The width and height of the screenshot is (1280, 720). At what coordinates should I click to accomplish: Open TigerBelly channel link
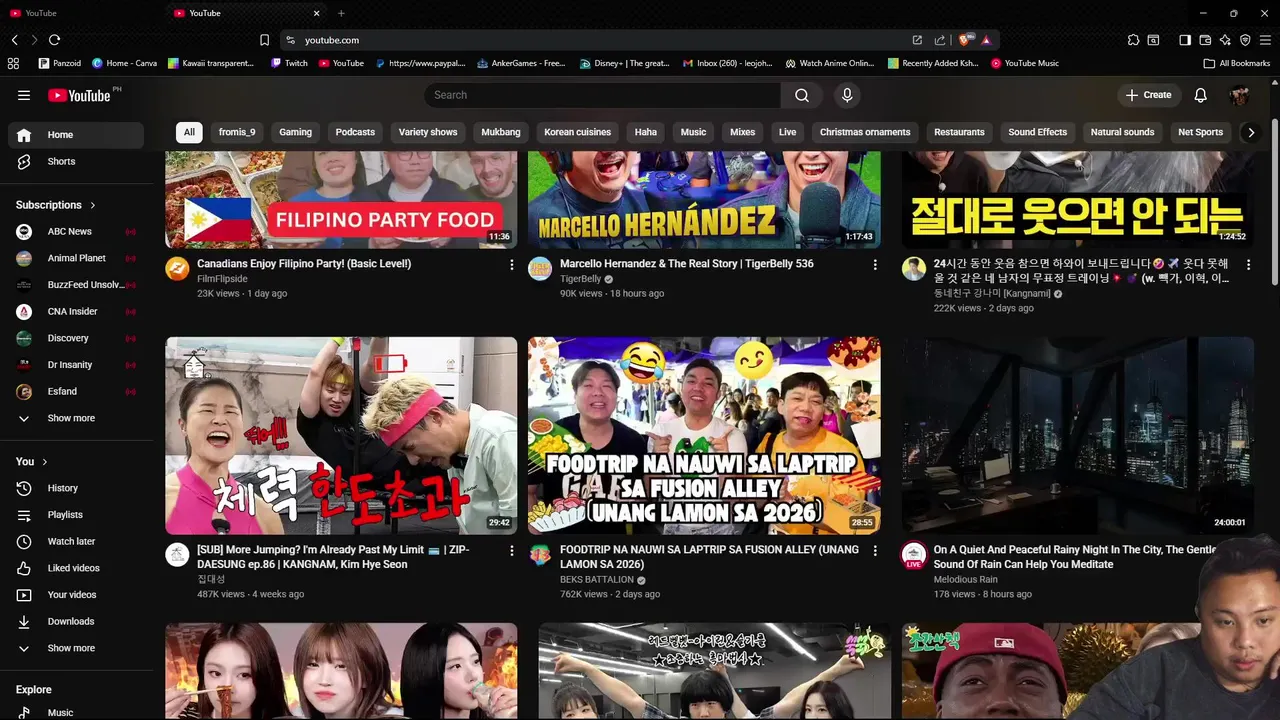coord(580,279)
